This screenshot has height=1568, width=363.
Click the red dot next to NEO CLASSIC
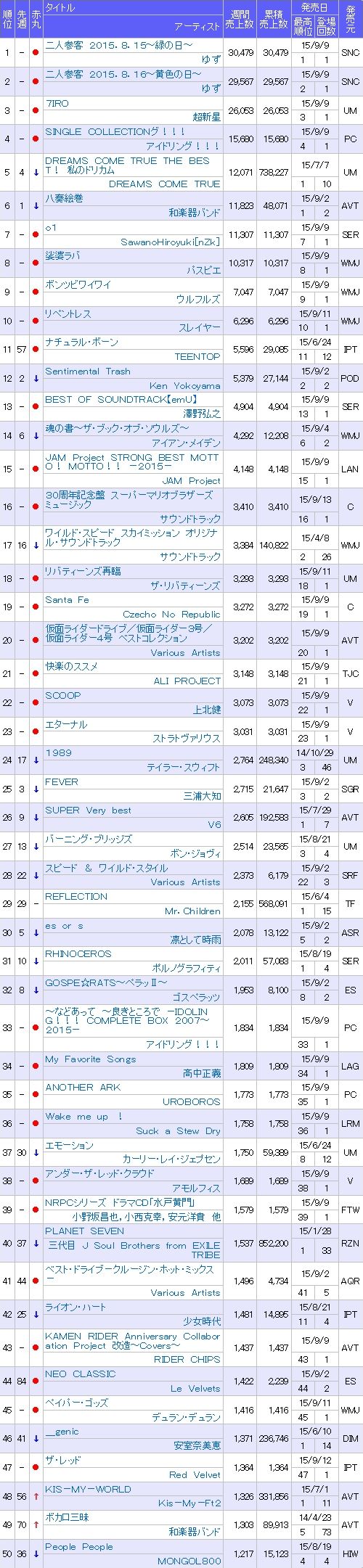36,1381
